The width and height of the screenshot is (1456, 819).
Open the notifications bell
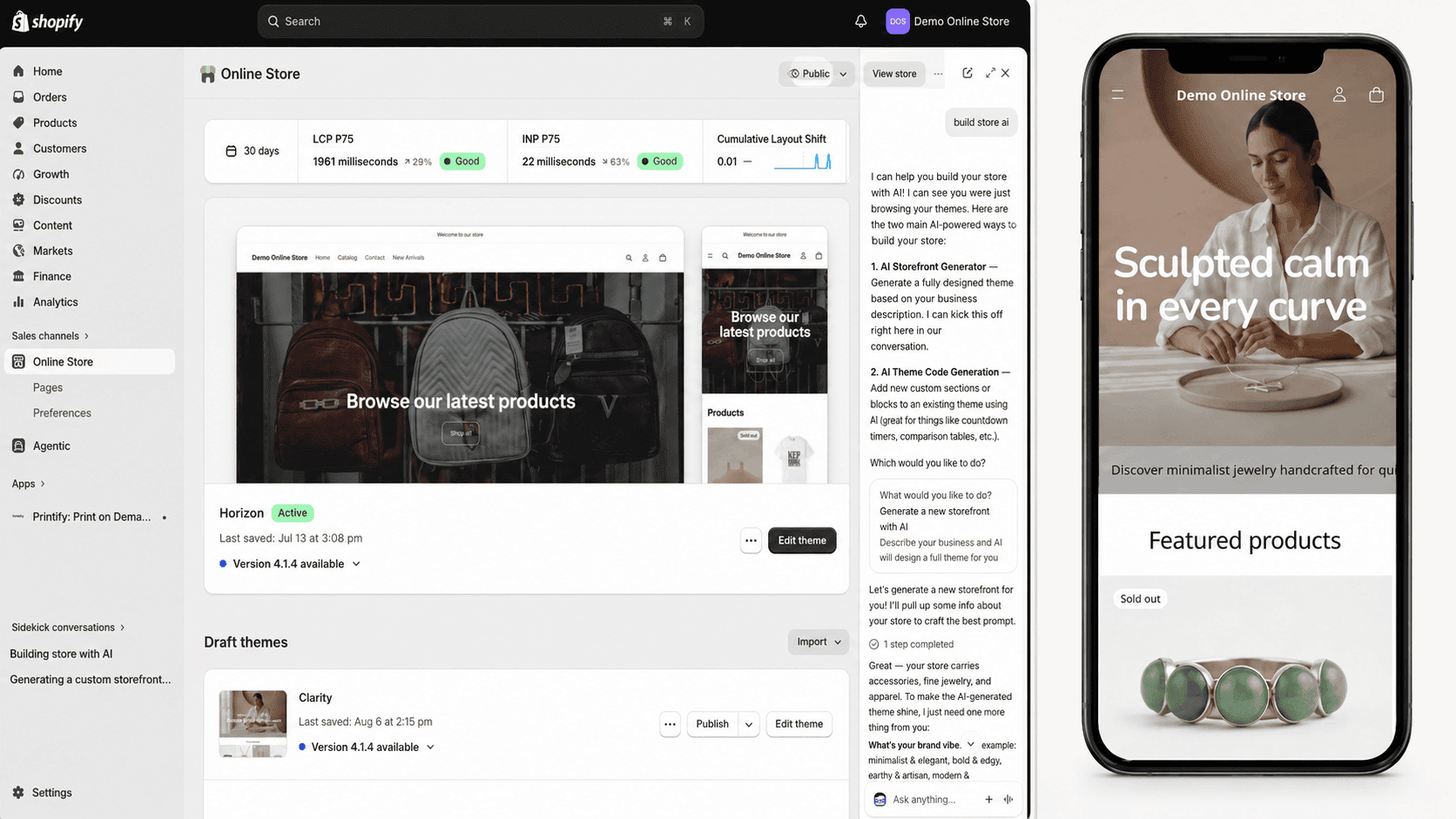click(x=860, y=21)
